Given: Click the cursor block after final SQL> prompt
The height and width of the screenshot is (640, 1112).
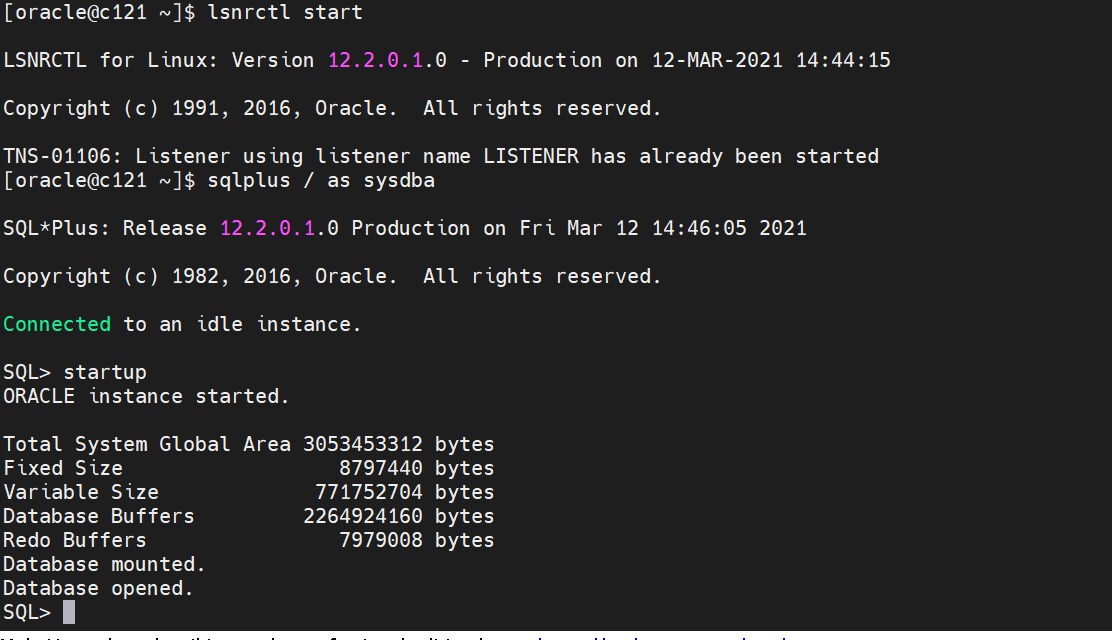Looking at the screenshot, I should 69,612.
